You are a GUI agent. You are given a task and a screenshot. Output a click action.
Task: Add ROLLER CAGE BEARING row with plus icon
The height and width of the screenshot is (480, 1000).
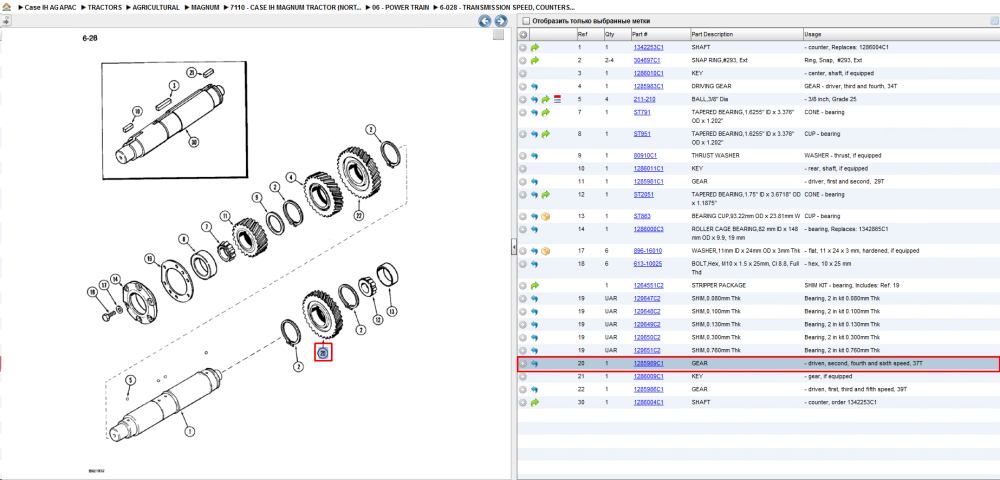tap(523, 229)
